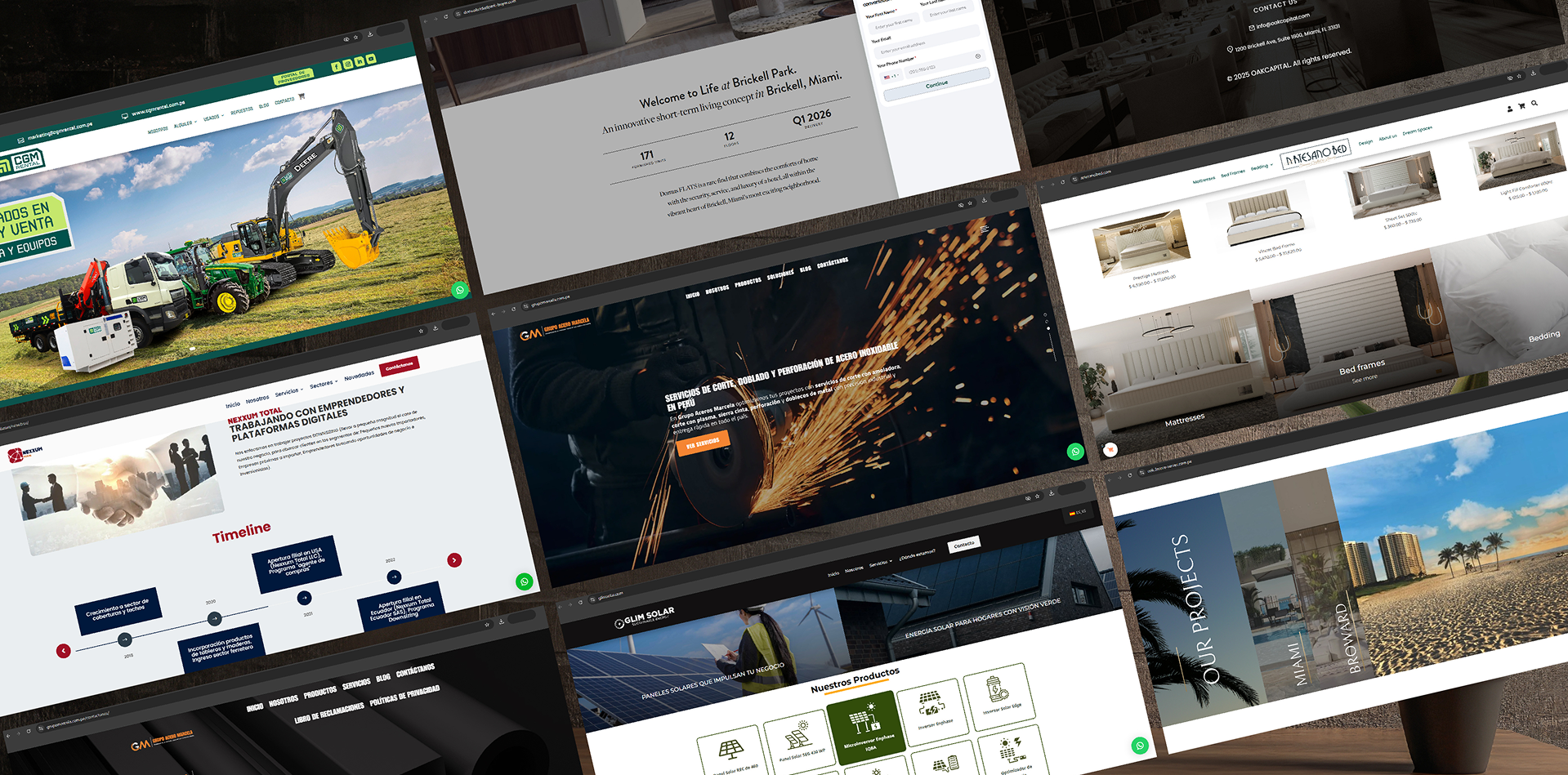The width and height of the screenshot is (1568, 775).
Task: Expand the Sectores dropdown on Nexxum site
Action: pos(323,384)
